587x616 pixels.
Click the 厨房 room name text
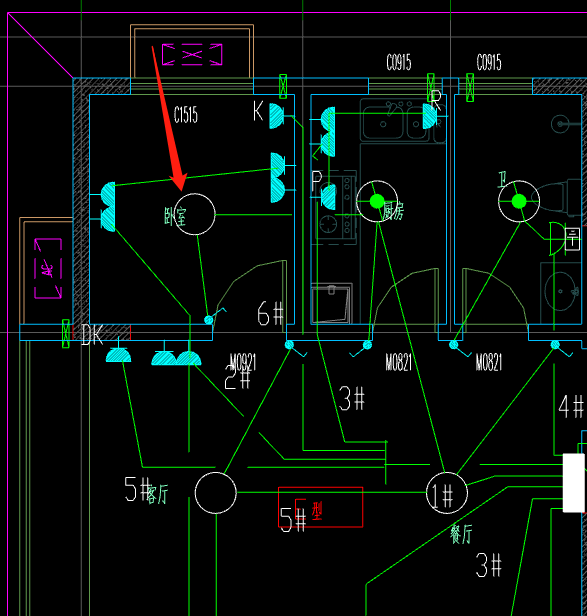point(393,211)
